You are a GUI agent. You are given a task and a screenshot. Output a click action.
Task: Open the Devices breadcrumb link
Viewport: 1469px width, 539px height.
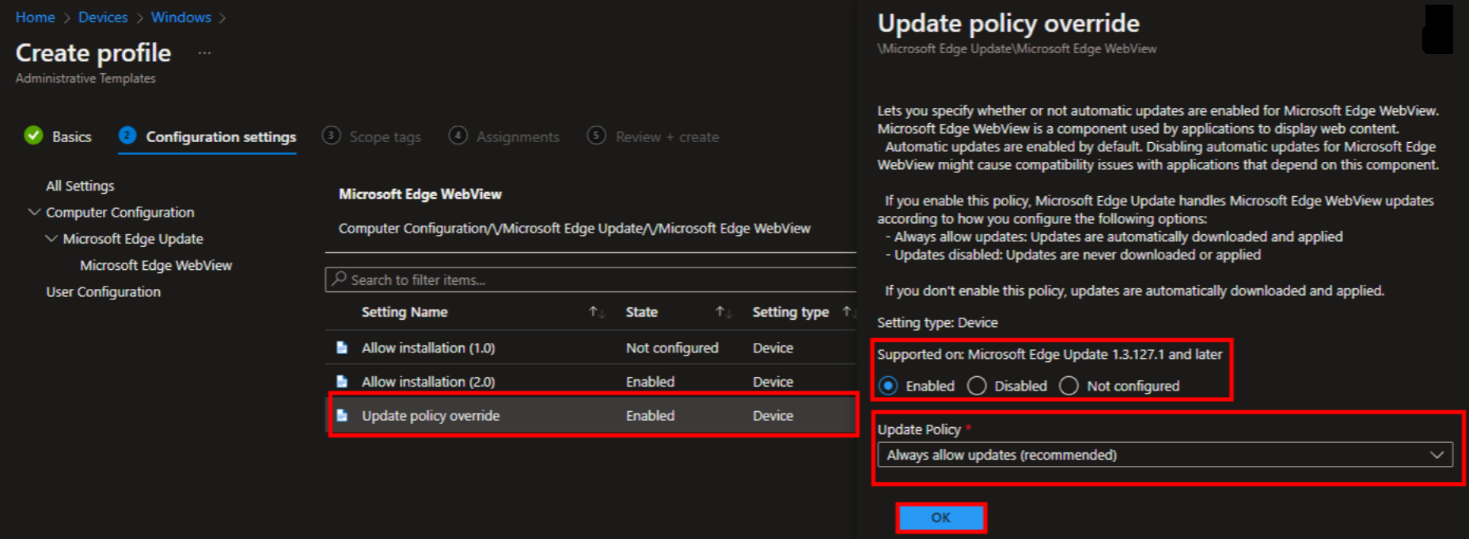(x=103, y=17)
